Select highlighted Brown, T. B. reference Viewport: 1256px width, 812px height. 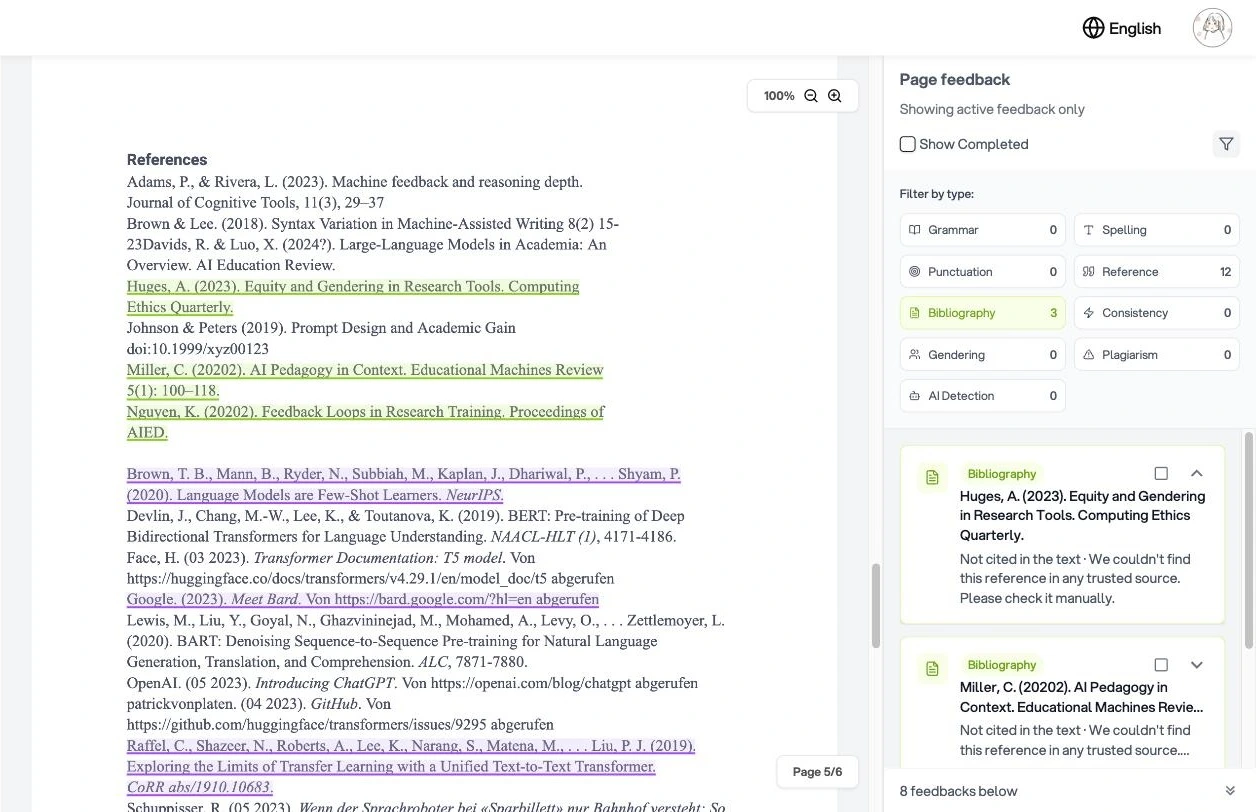pyautogui.click(x=403, y=484)
